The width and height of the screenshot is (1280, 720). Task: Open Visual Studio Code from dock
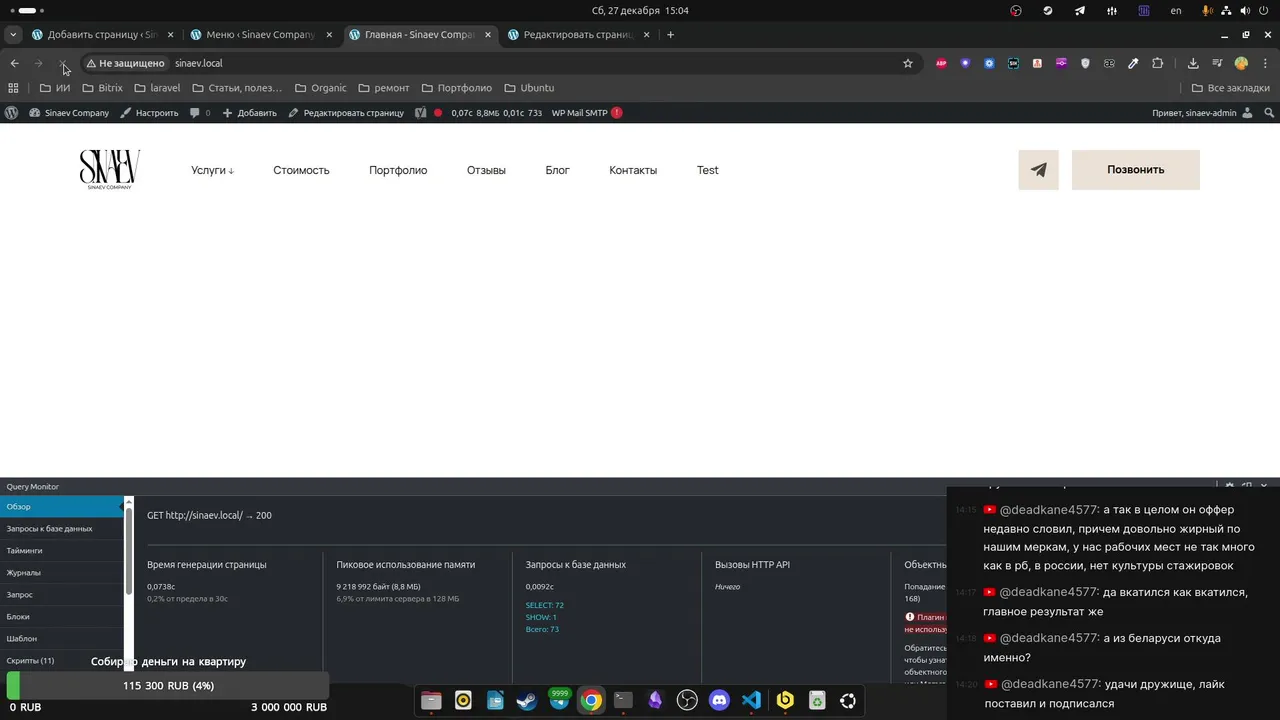pos(751,701)
